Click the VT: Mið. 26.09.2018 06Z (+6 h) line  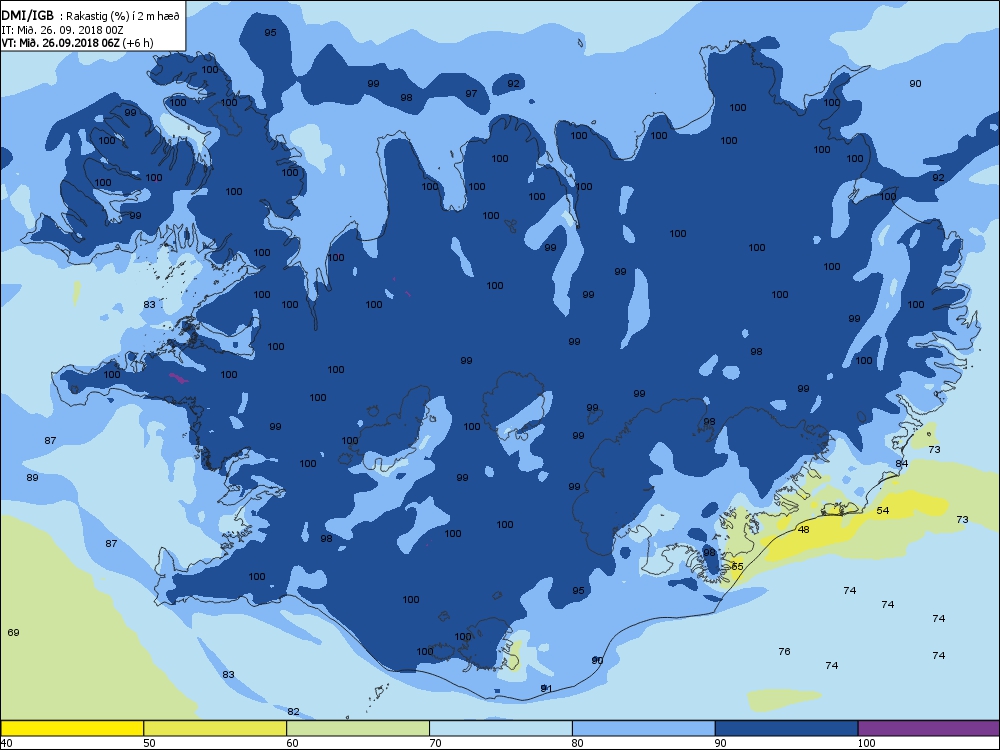77,43
